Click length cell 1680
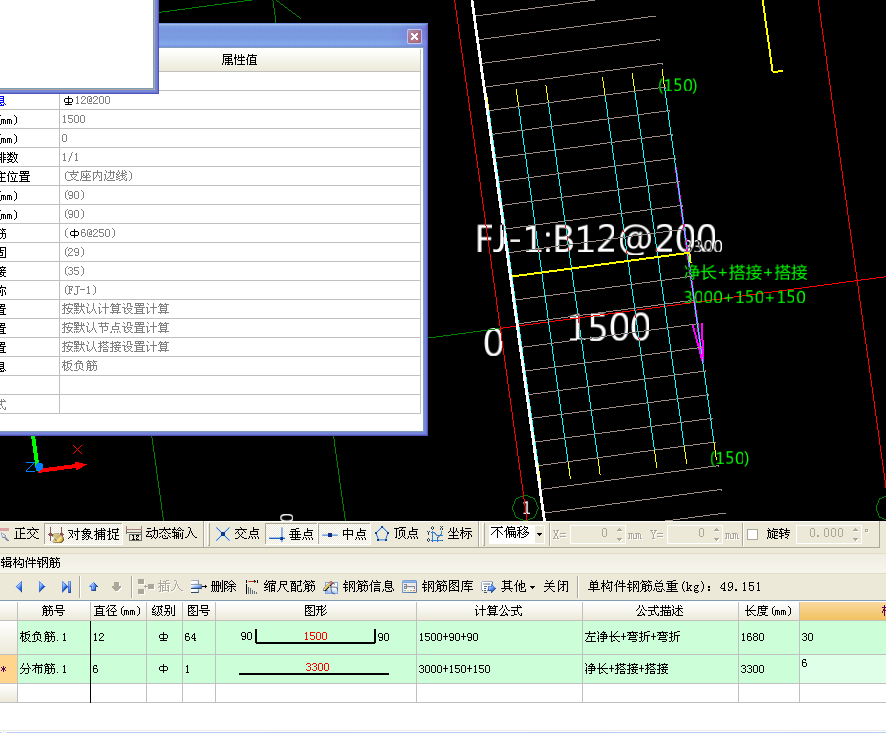Screen dimensions: 886x733 pos(768,637)
